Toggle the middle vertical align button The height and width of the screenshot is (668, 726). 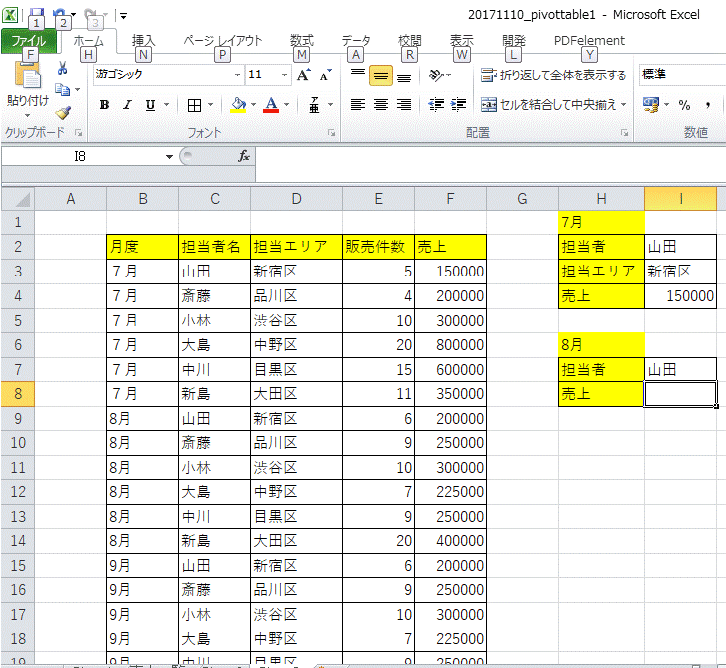click(380, 76)
